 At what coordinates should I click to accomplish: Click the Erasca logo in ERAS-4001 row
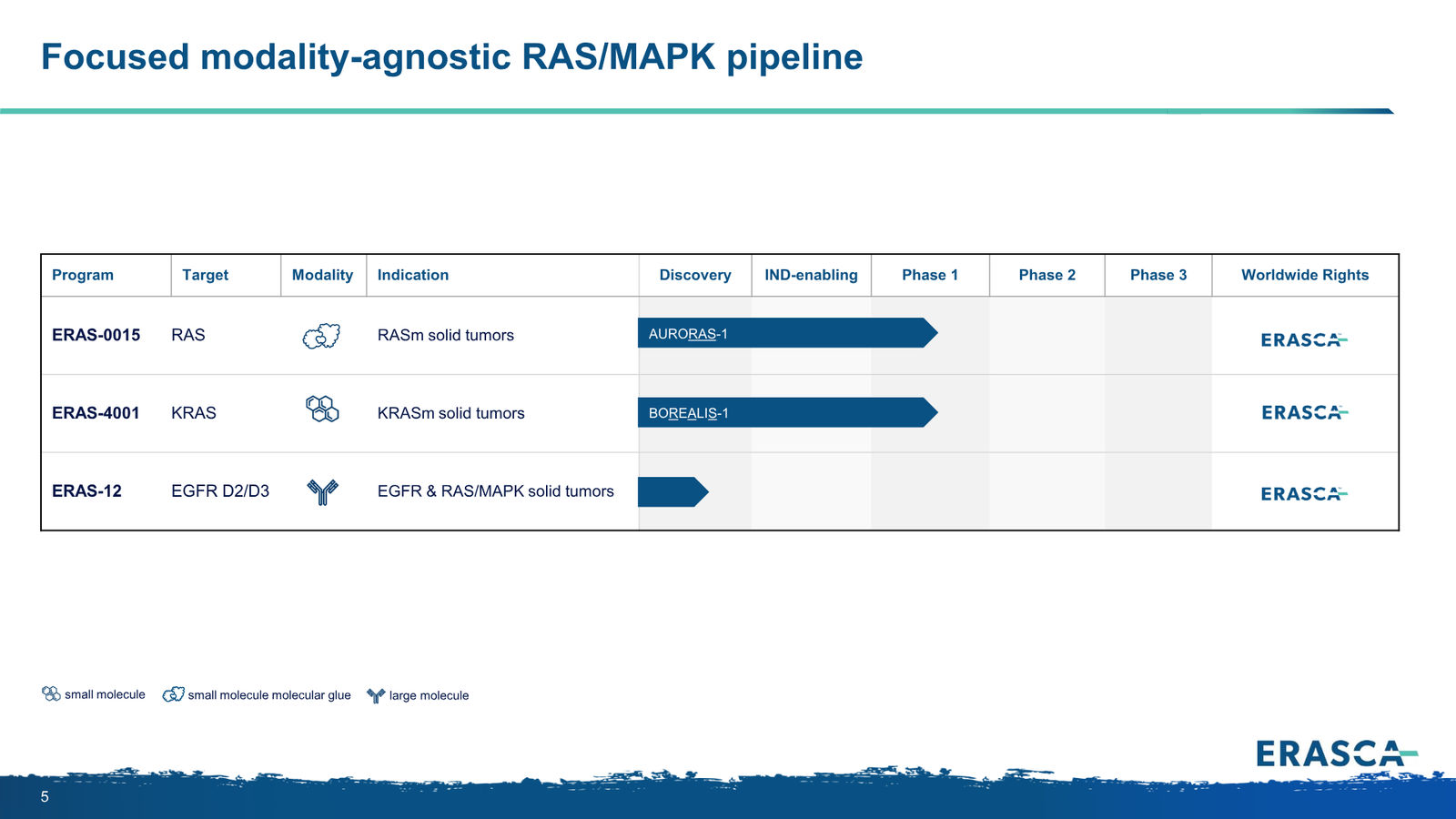click(1305, 412)
